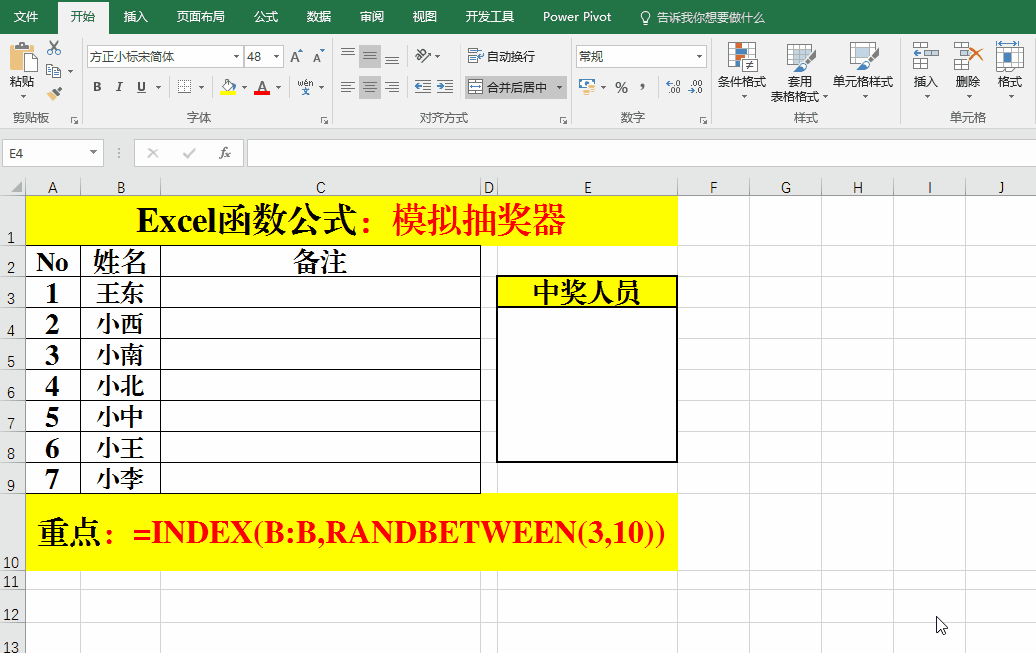Open font group dialog launcher
The width and height of the screenshot is (1036, 653).
[x=324, y=120]
